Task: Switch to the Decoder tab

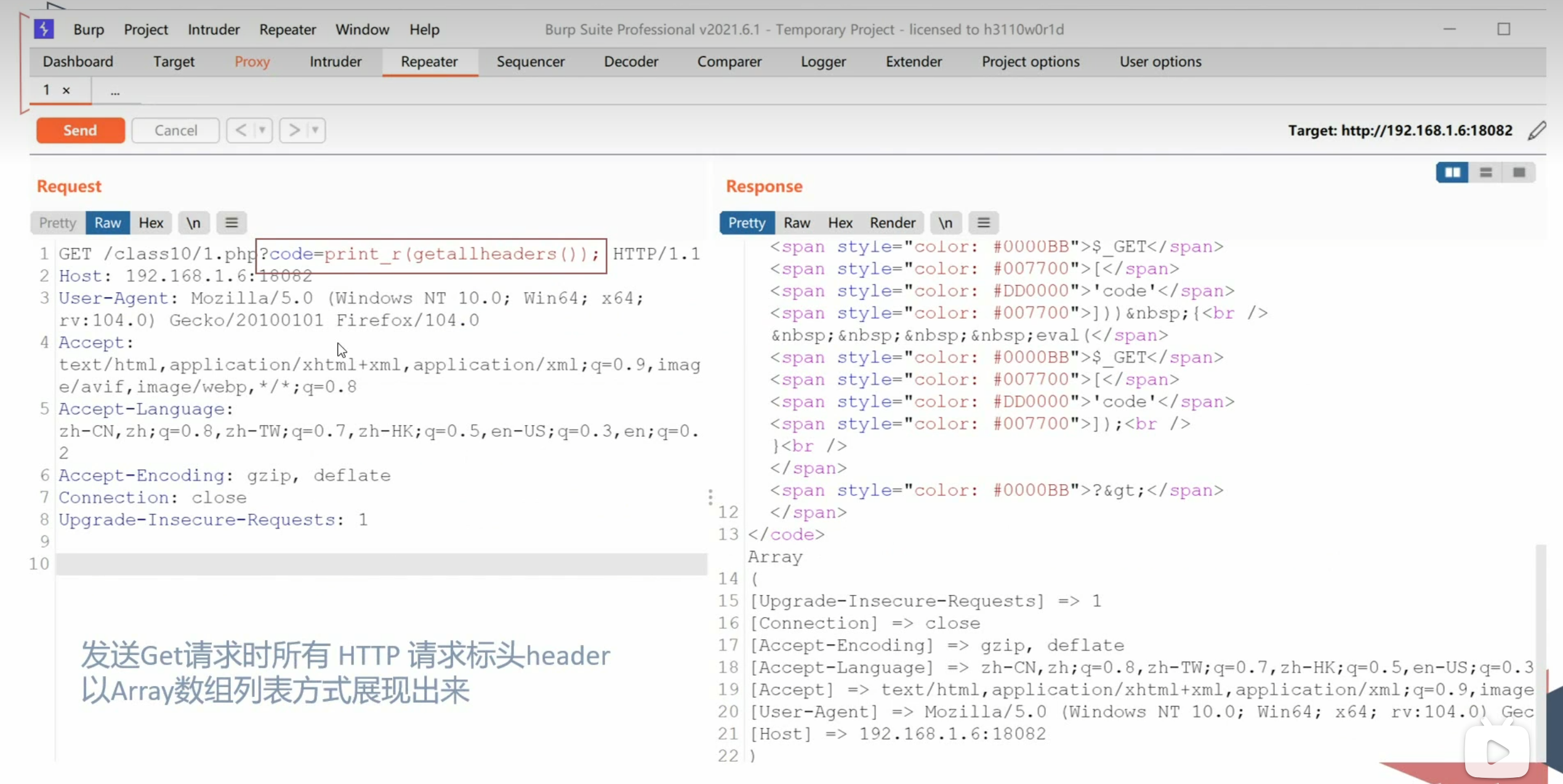Action: coord(630,62)
